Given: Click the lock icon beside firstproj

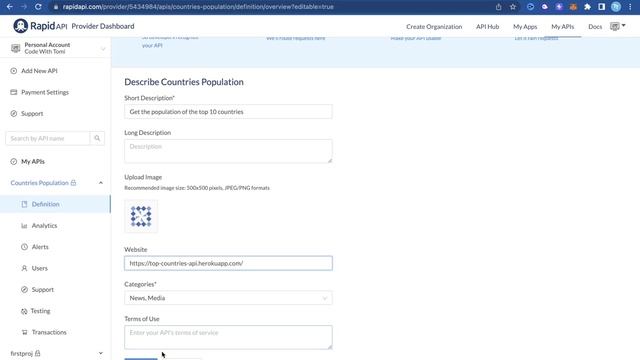Looking at the screenshot, I should pos(38,353).
